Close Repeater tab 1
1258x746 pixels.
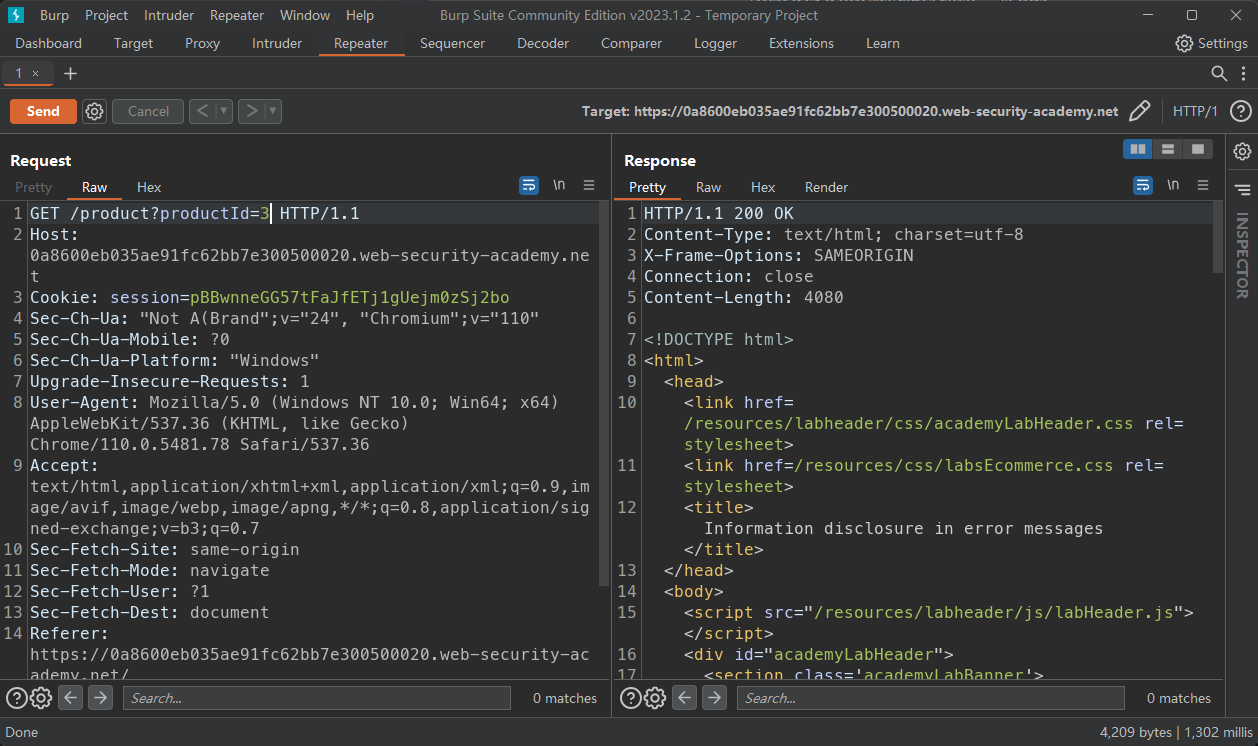36,73
